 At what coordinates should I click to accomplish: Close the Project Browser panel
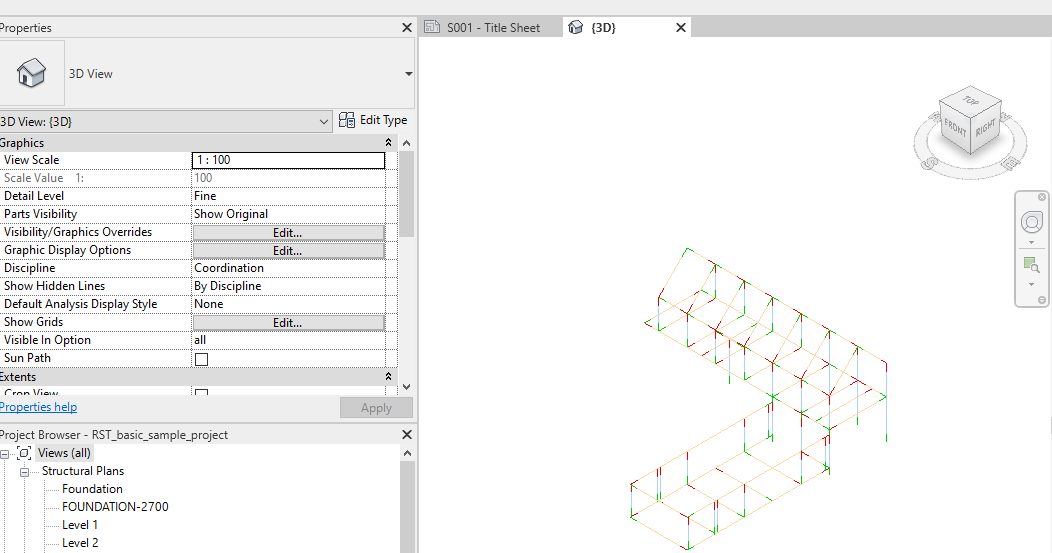tap(407, 435)
